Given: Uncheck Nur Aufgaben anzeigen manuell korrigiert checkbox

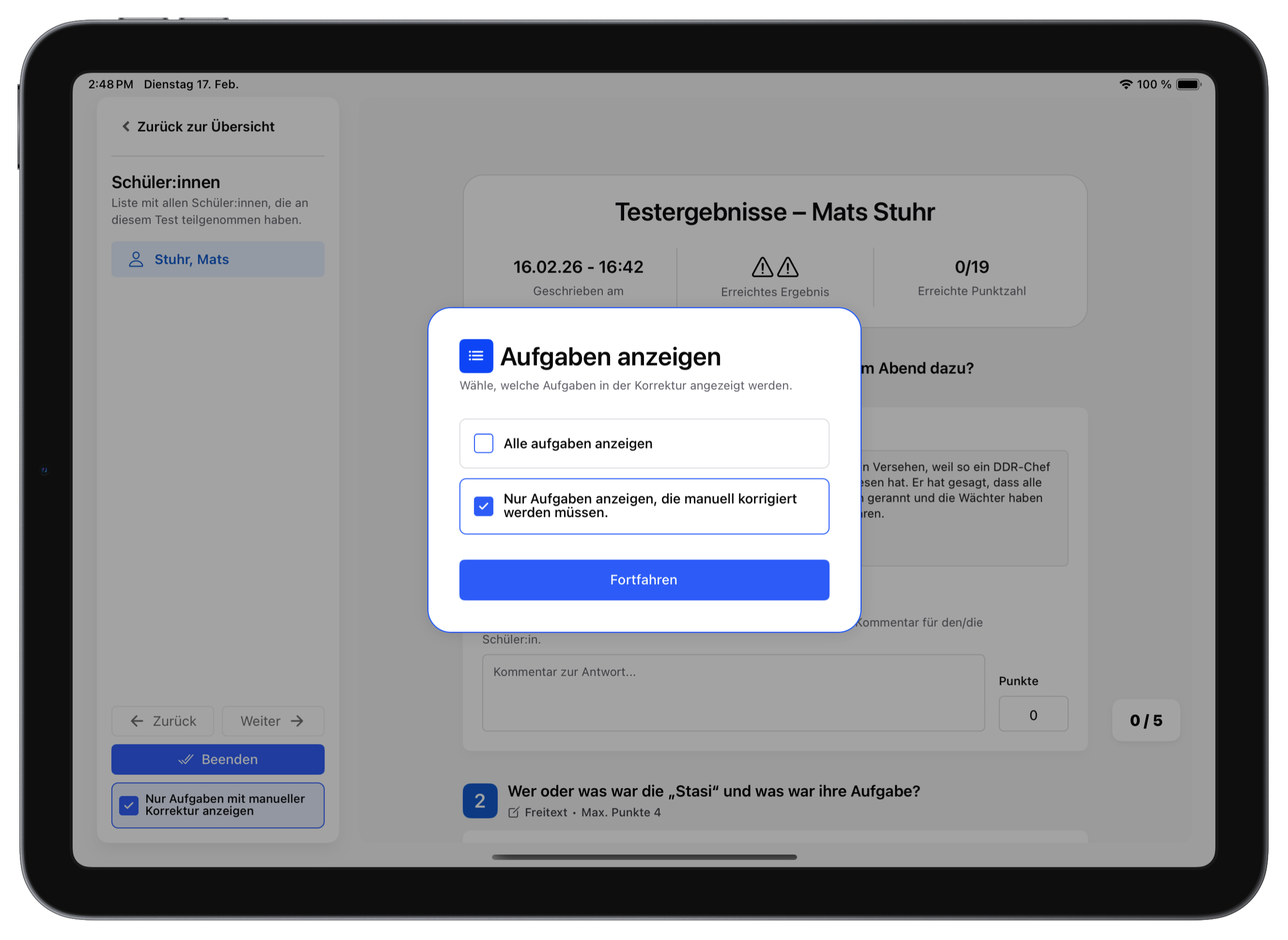Looking at the screenshot, I should (x=483, y=506).
